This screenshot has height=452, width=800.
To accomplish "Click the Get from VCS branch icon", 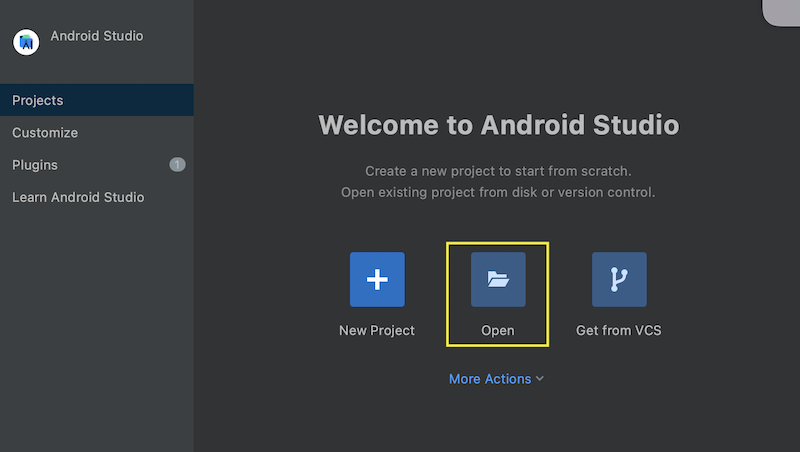I will click(x=619, y=279).
